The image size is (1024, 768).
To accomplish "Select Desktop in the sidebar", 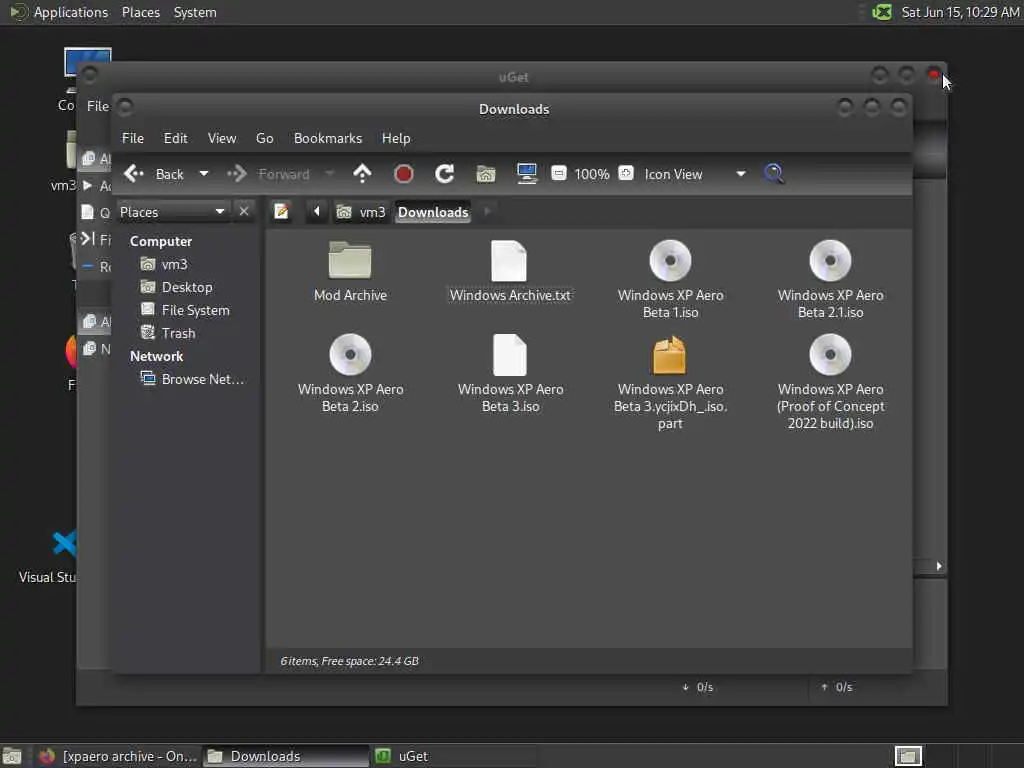I will pos(176,287).
